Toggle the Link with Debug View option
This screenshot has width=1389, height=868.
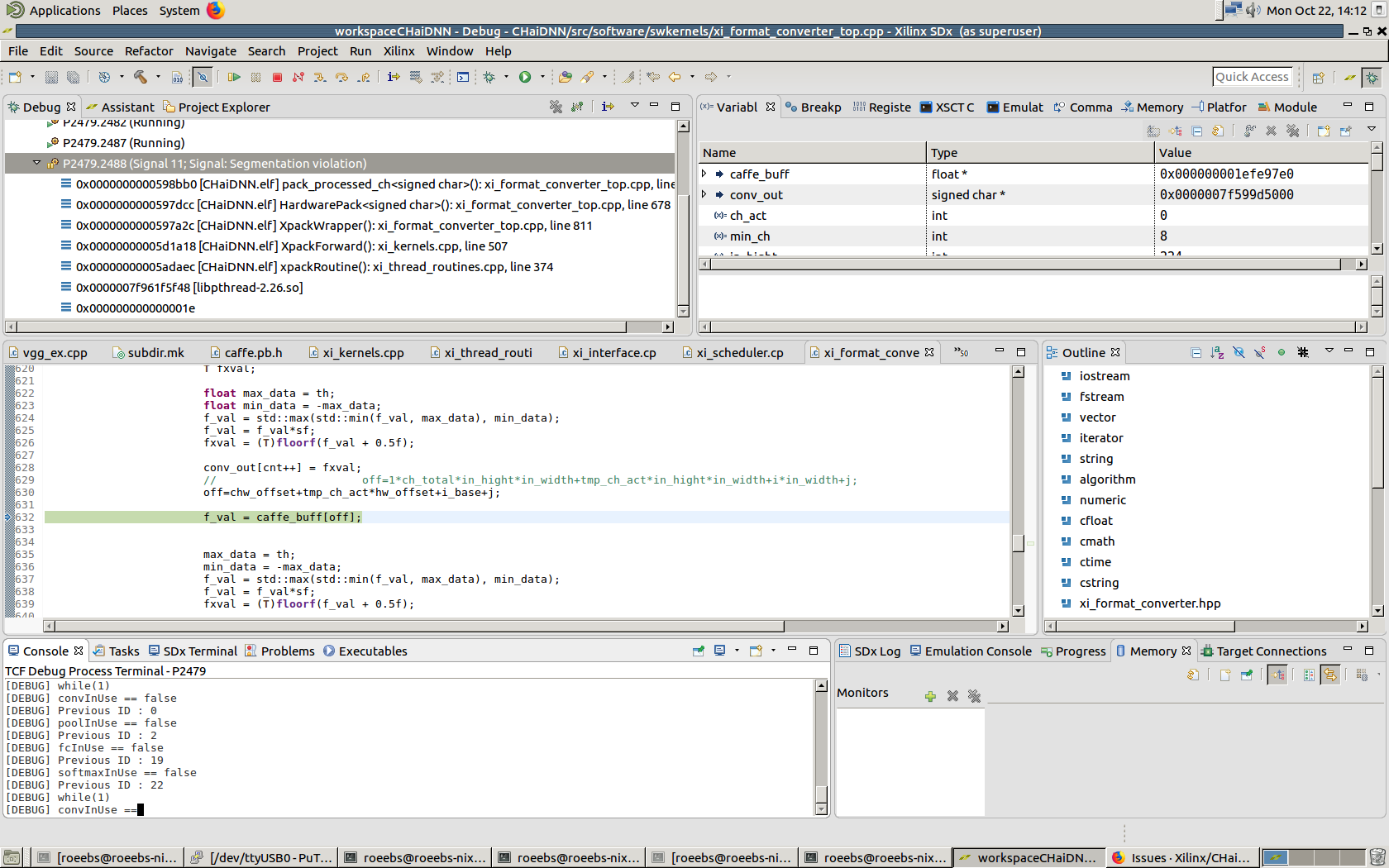pyautogui.click(x=1277, y=675)
